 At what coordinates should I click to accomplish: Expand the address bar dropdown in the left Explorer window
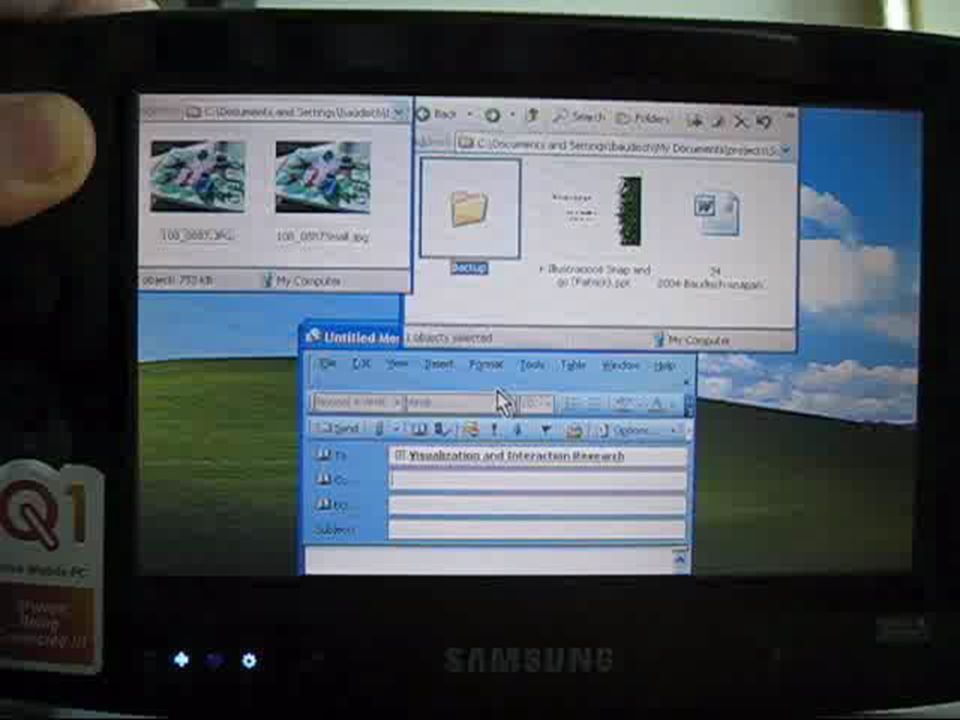click(400, 113)
